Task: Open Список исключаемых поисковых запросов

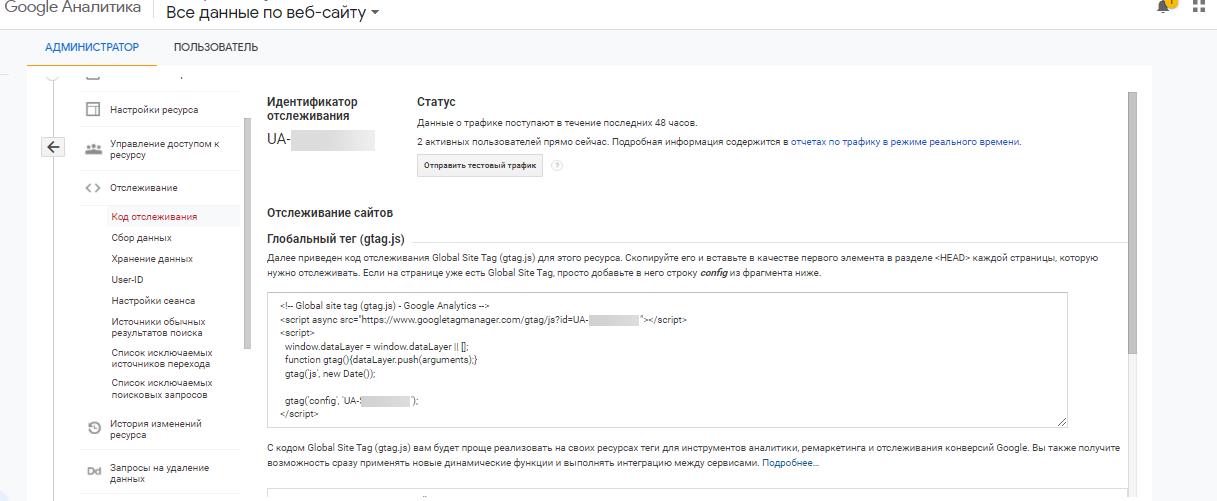Action: (162, 388)
